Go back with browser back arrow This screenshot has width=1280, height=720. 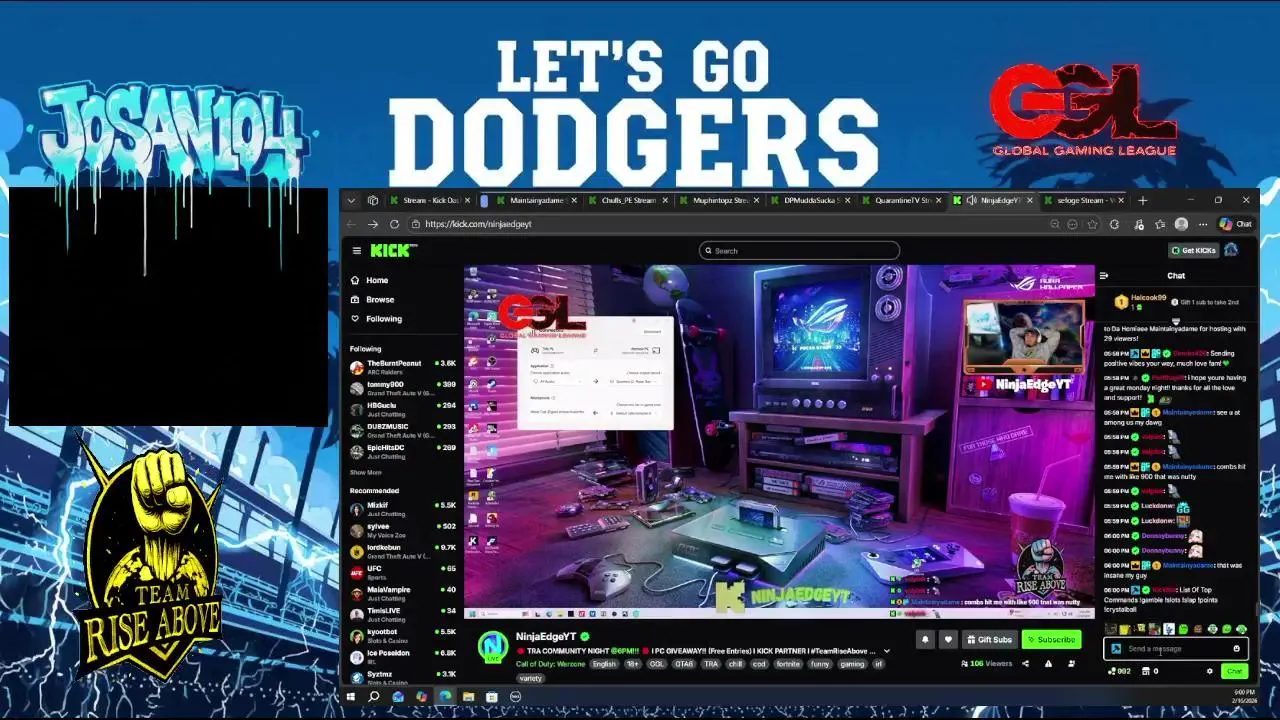pos(351,224)
